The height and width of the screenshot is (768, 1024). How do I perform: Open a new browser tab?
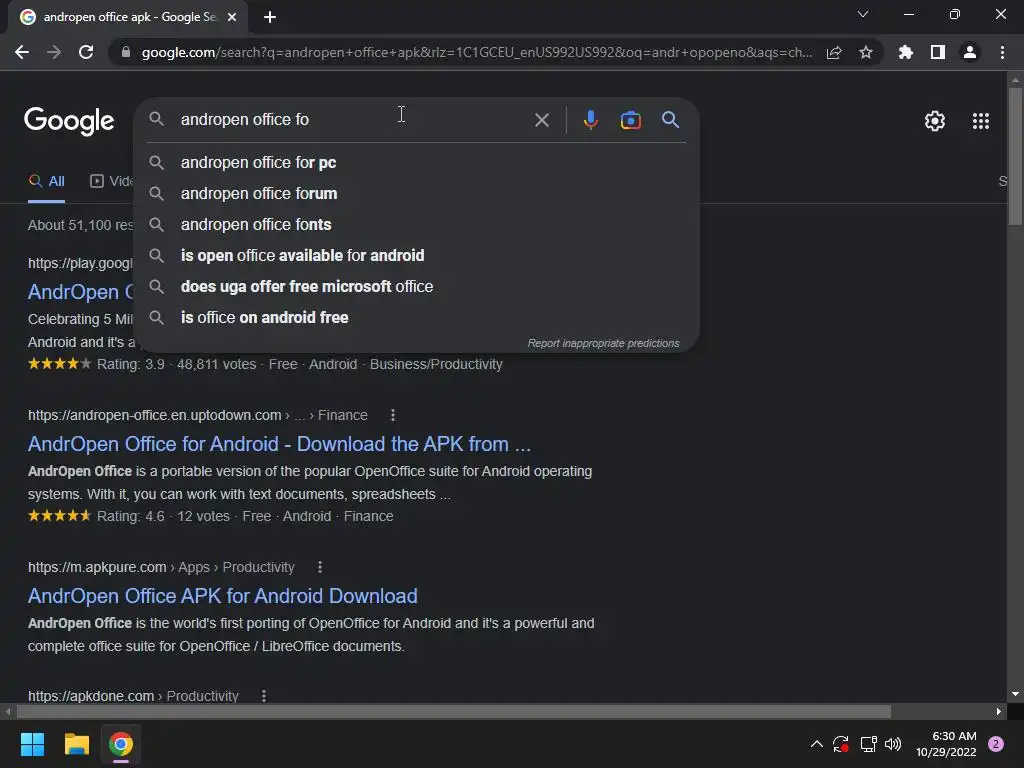point(270,17)
